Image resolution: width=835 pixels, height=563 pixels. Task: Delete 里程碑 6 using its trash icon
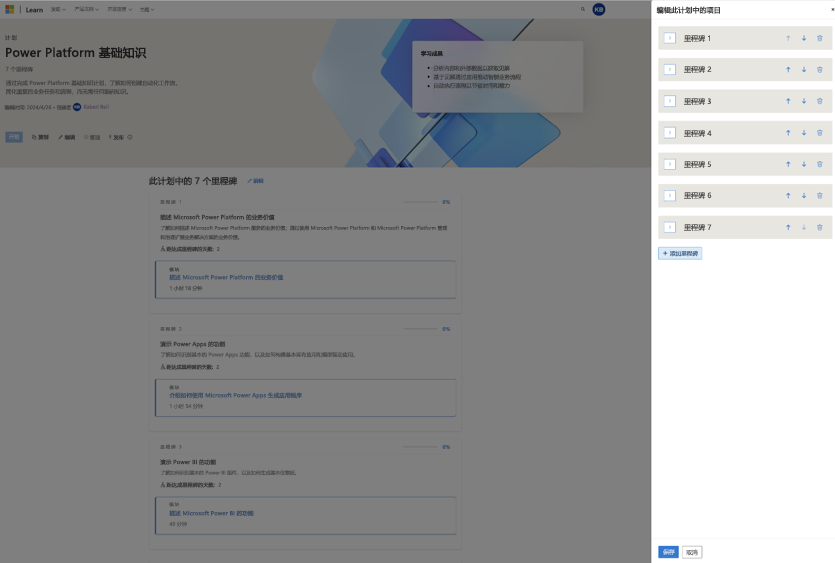pyautogui.click(x=820, y=195)
